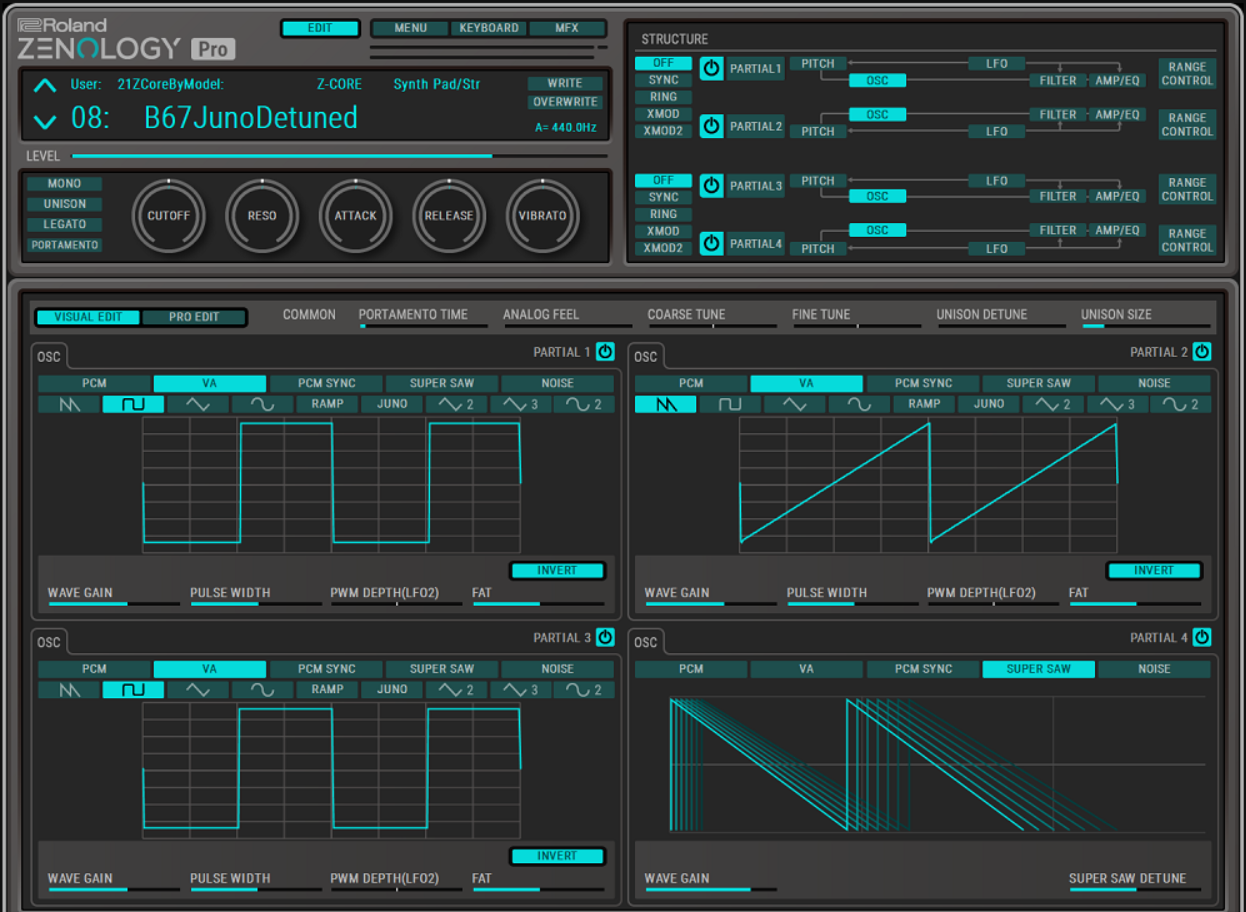The height and width of the screenshot is (912, 1246).
Task: Choose the sine waveform icon in Partial 3
Action: (x=262, y=689)
